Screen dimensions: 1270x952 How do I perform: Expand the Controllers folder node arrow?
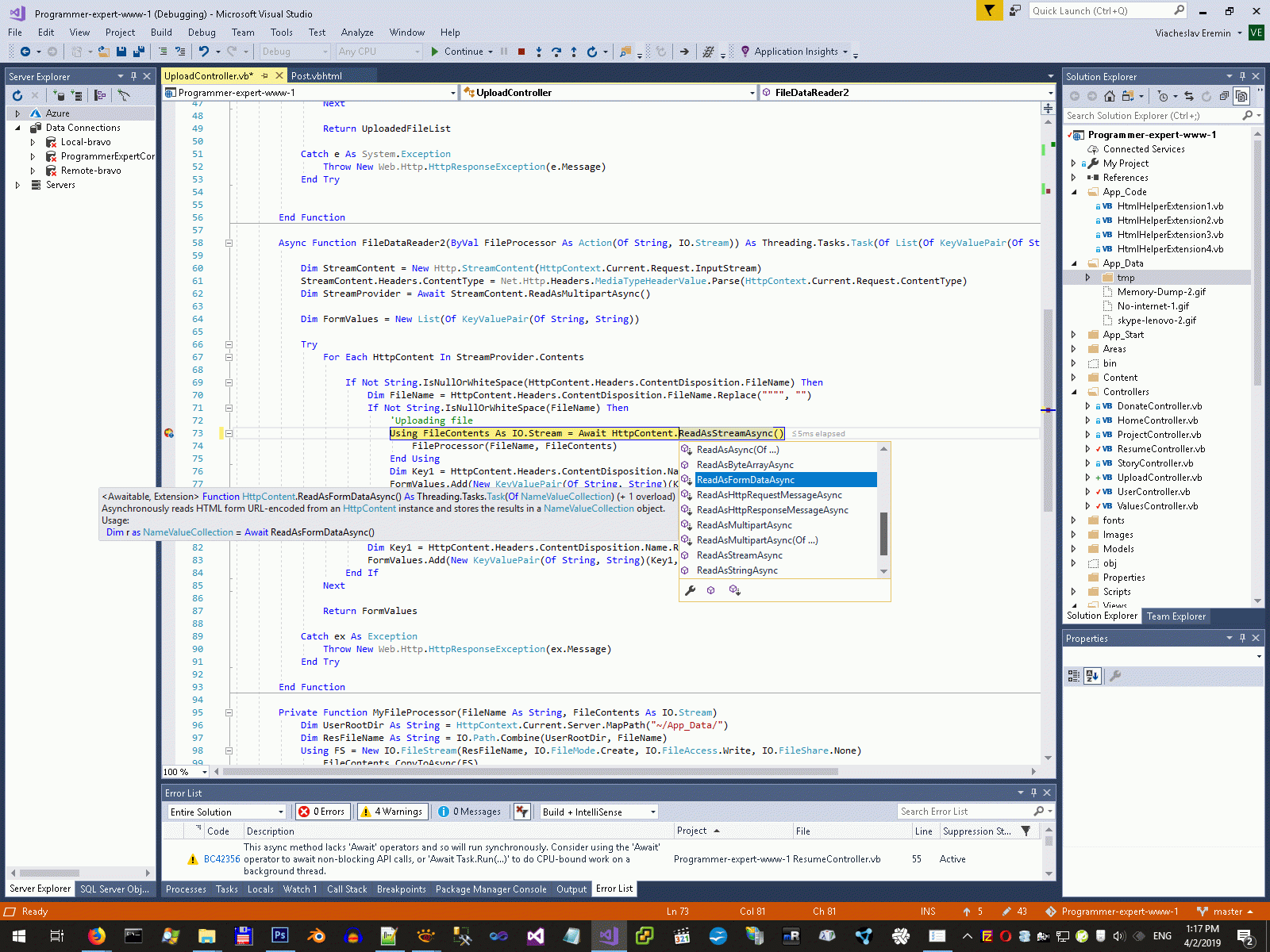[x=1074, y=392]
